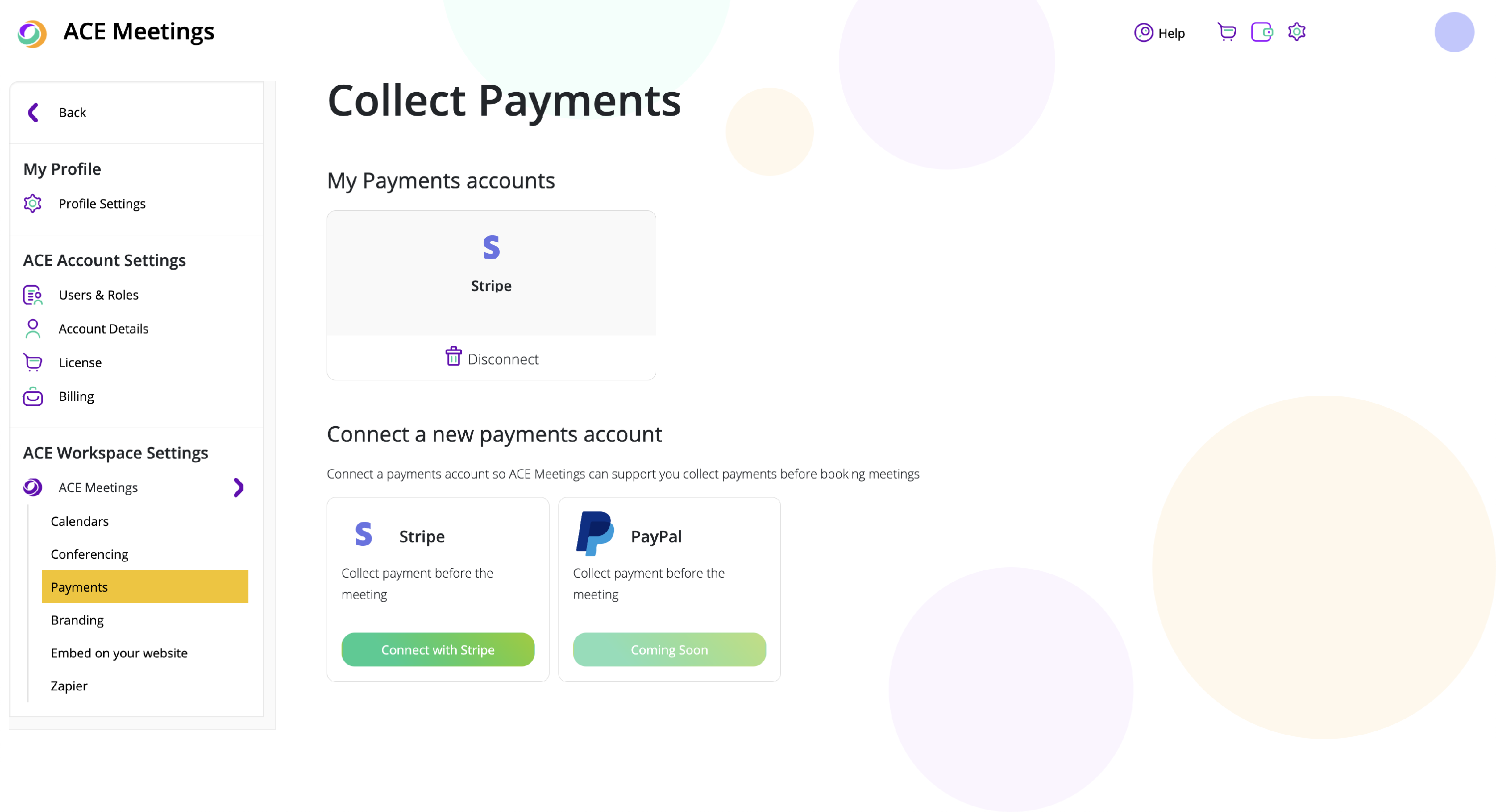
Task: Open the Help support icon
Action: (1143, 32)
